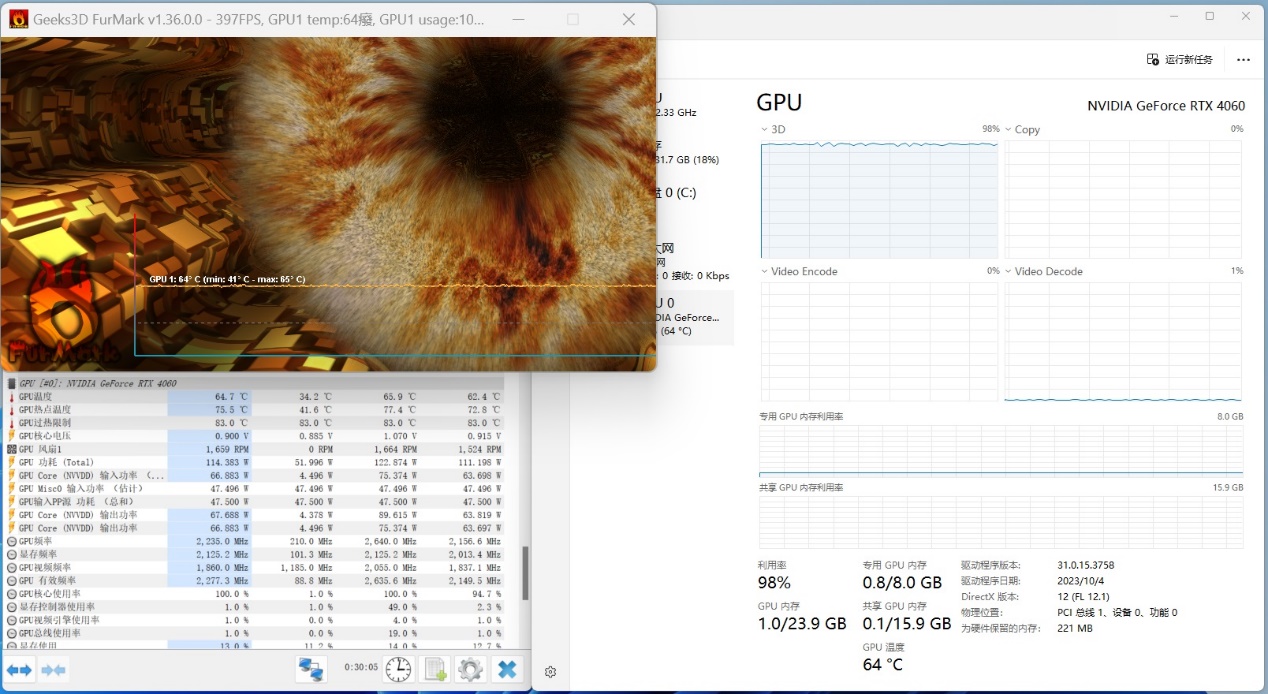Click the 运行新任务 icon in Task Manager
Screen dimensions: 1268x694
click(1152, 60)
